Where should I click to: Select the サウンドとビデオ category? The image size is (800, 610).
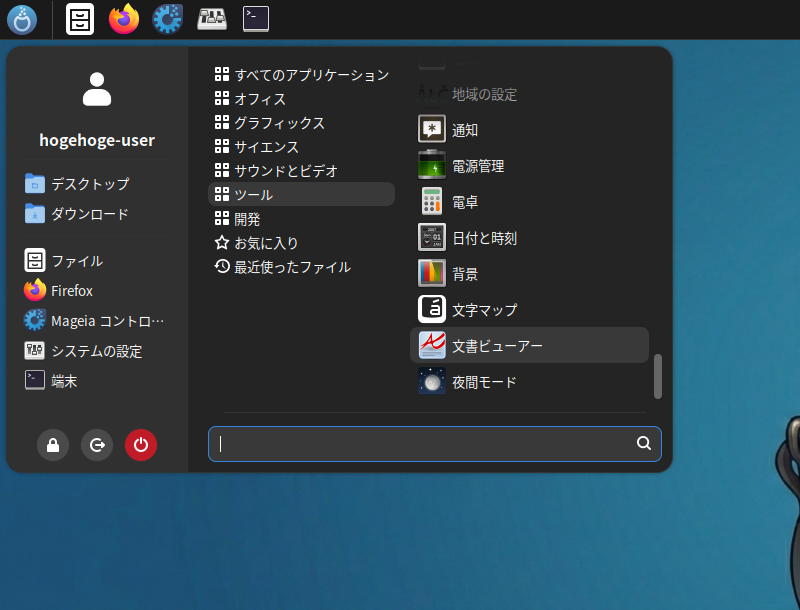[x=302, y=170]
